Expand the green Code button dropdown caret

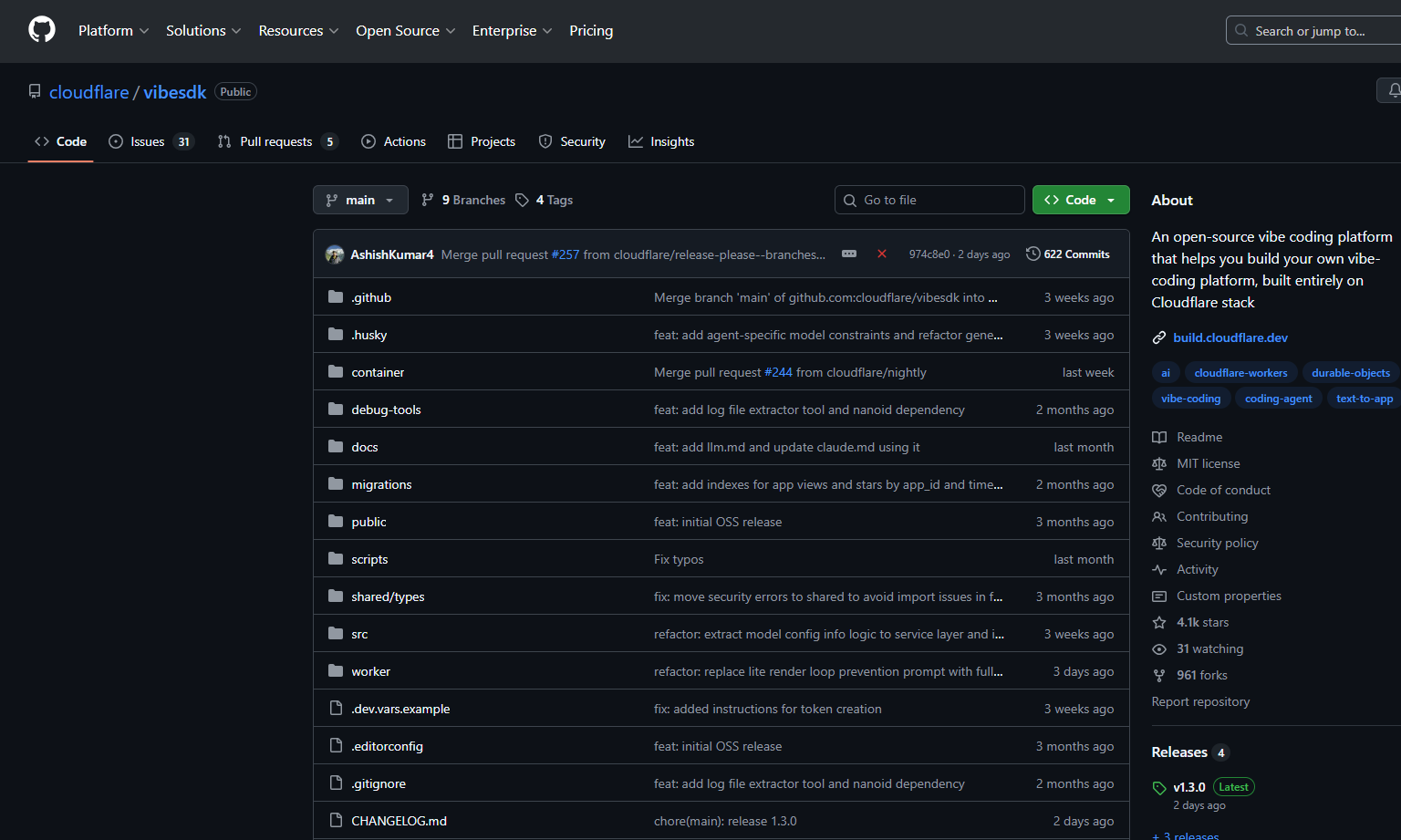[1110, 199]
